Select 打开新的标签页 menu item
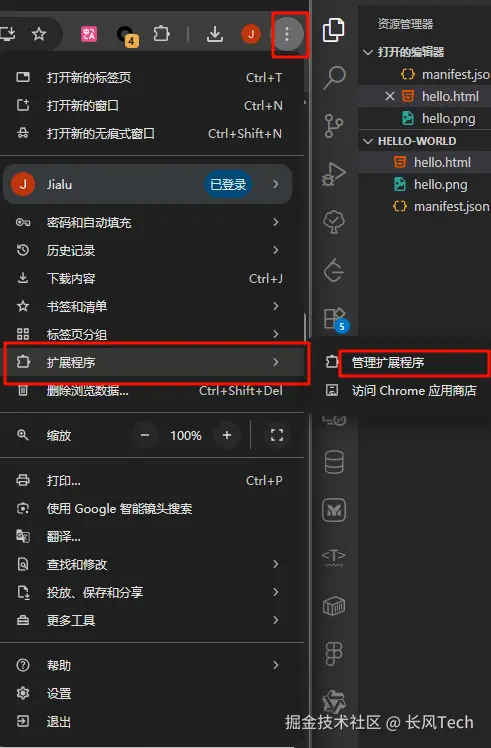 tap(152, 77)
